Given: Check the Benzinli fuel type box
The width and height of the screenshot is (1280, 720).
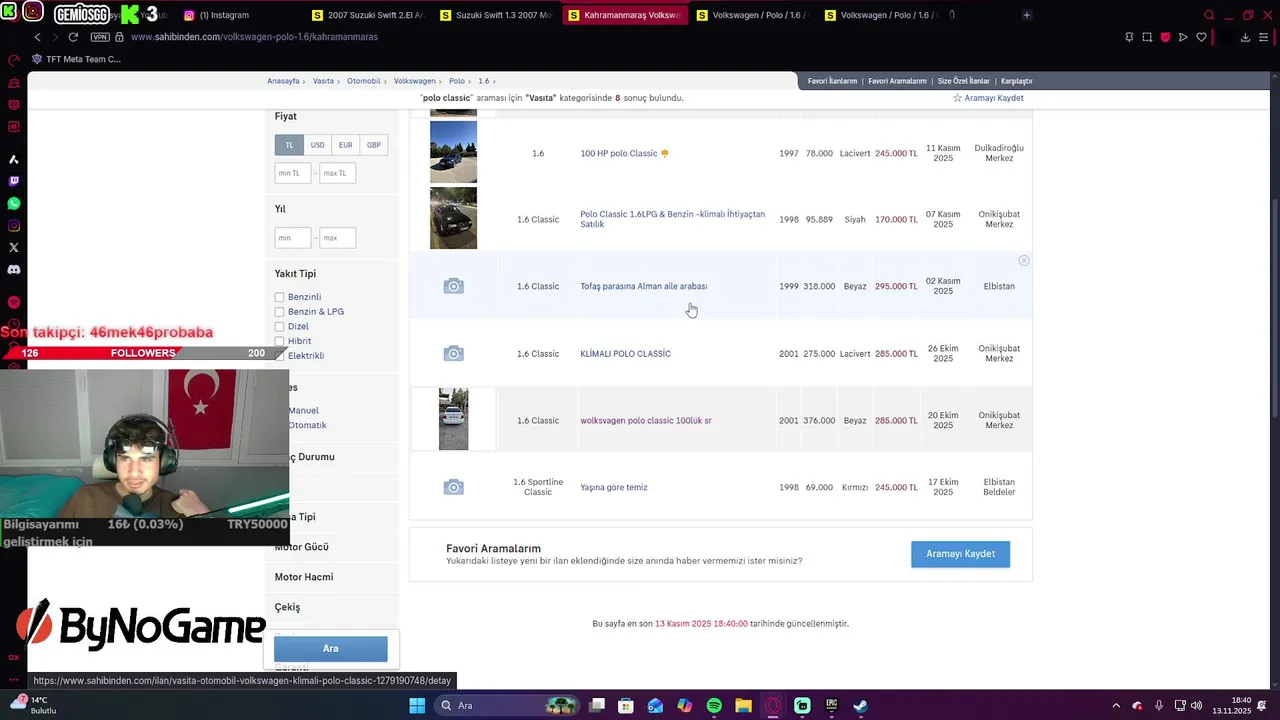Looking at the screenshot, I should click(x=280, y=297).
